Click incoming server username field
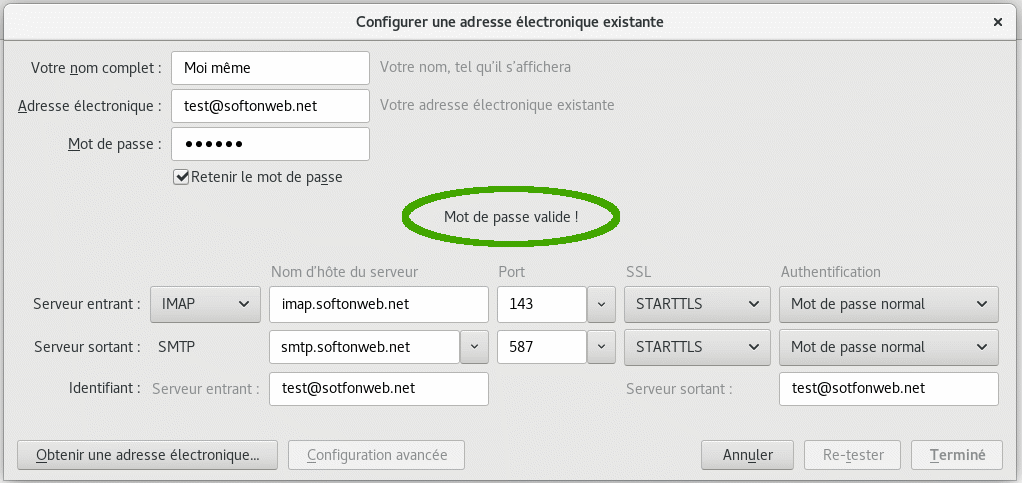The width and height of the screenshot is (1022, 483). tap(378, 389)
